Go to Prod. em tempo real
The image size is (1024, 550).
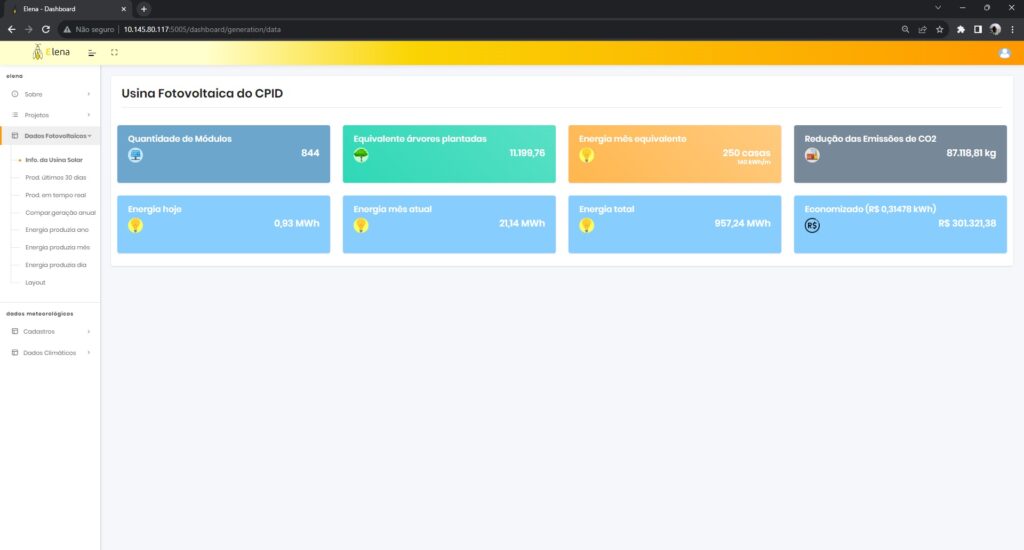[x=55, y=195]
